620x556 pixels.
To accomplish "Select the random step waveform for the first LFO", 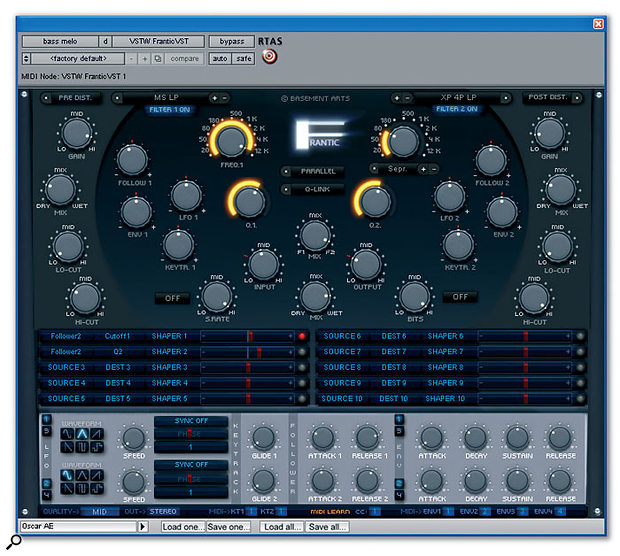I will (x=97, y=447).
